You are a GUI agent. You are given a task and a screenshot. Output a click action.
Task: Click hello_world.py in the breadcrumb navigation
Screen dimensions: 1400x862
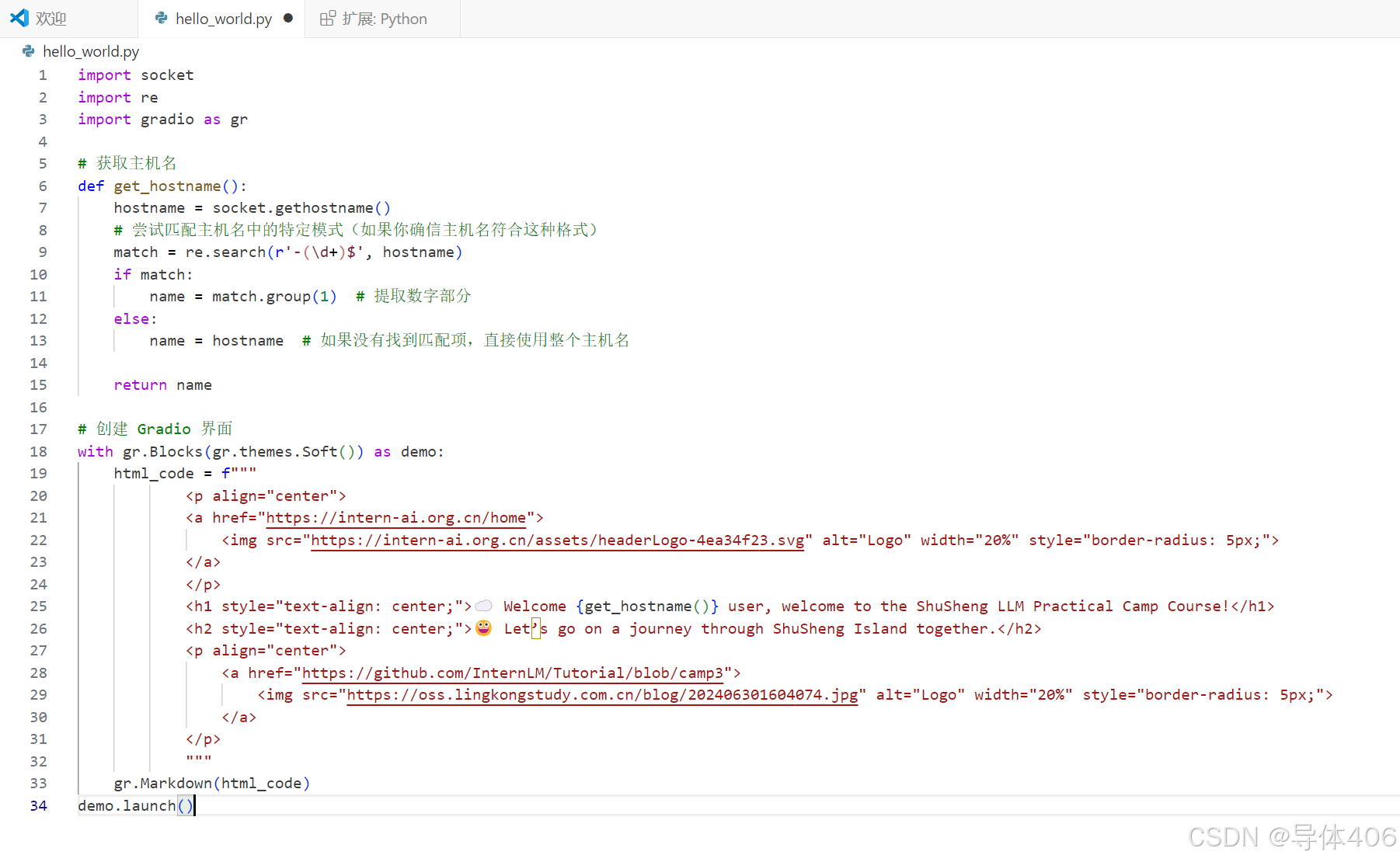point(91,51)
